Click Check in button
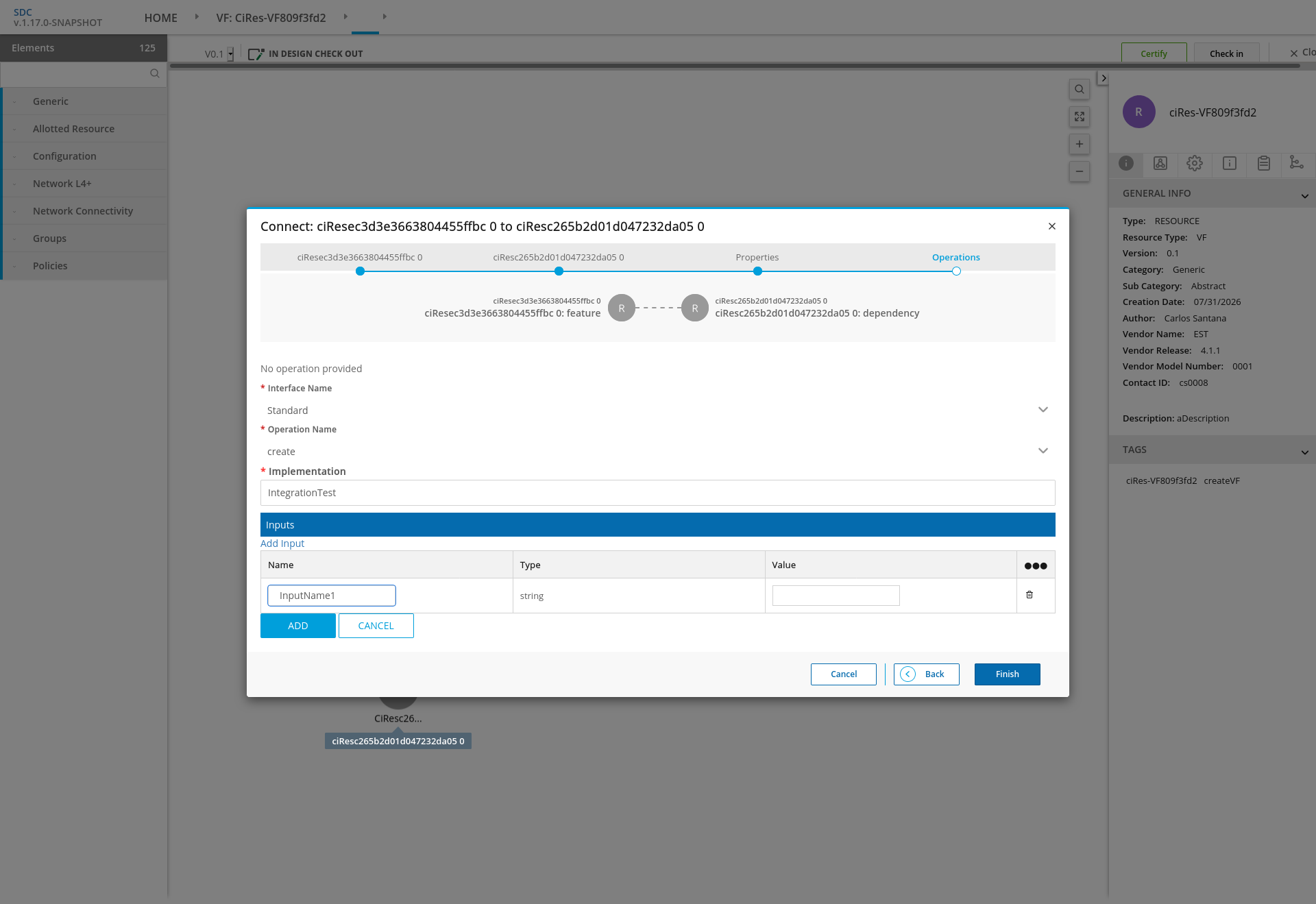This screenshot has width=1316, height=904. coord(1226,53)
